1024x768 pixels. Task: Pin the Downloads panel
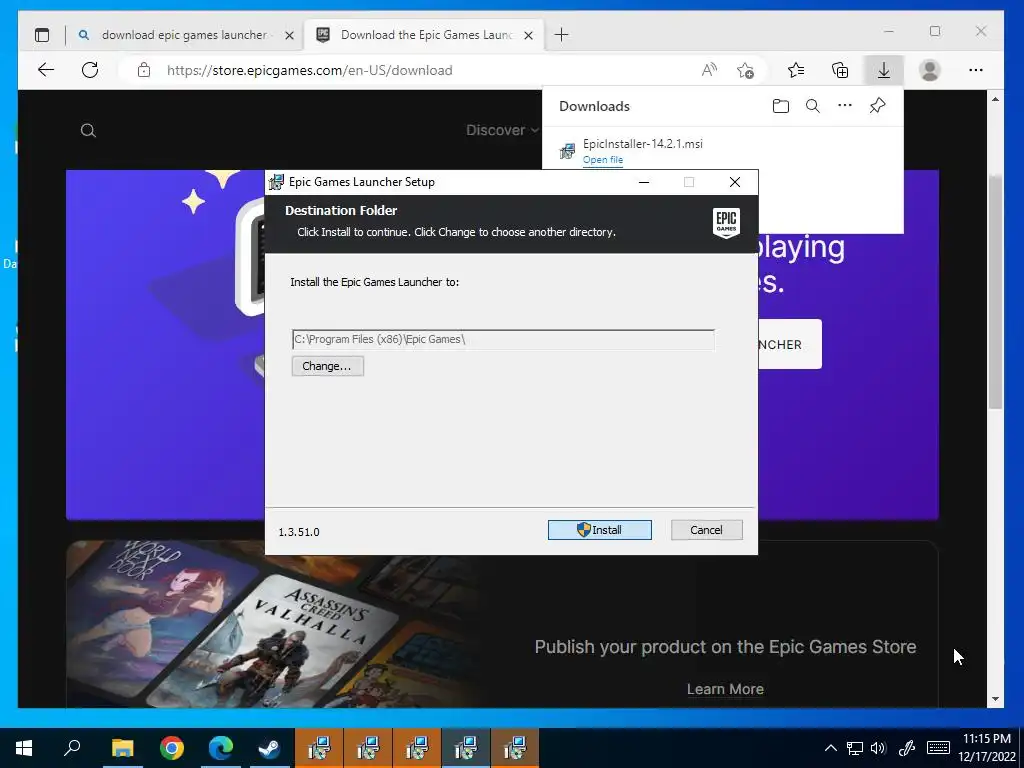(x=878, y=106)
